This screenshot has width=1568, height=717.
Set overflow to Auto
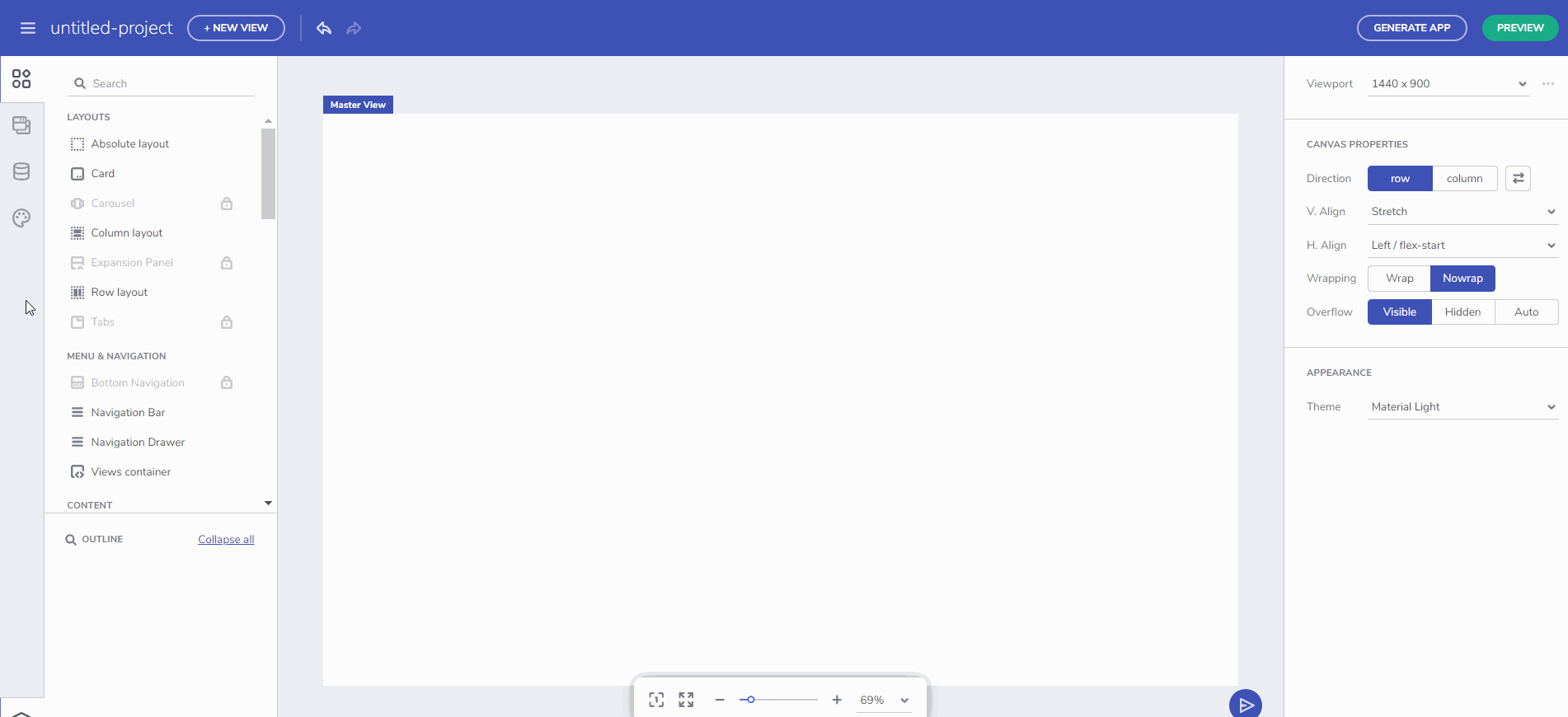tap(1527, 312)
